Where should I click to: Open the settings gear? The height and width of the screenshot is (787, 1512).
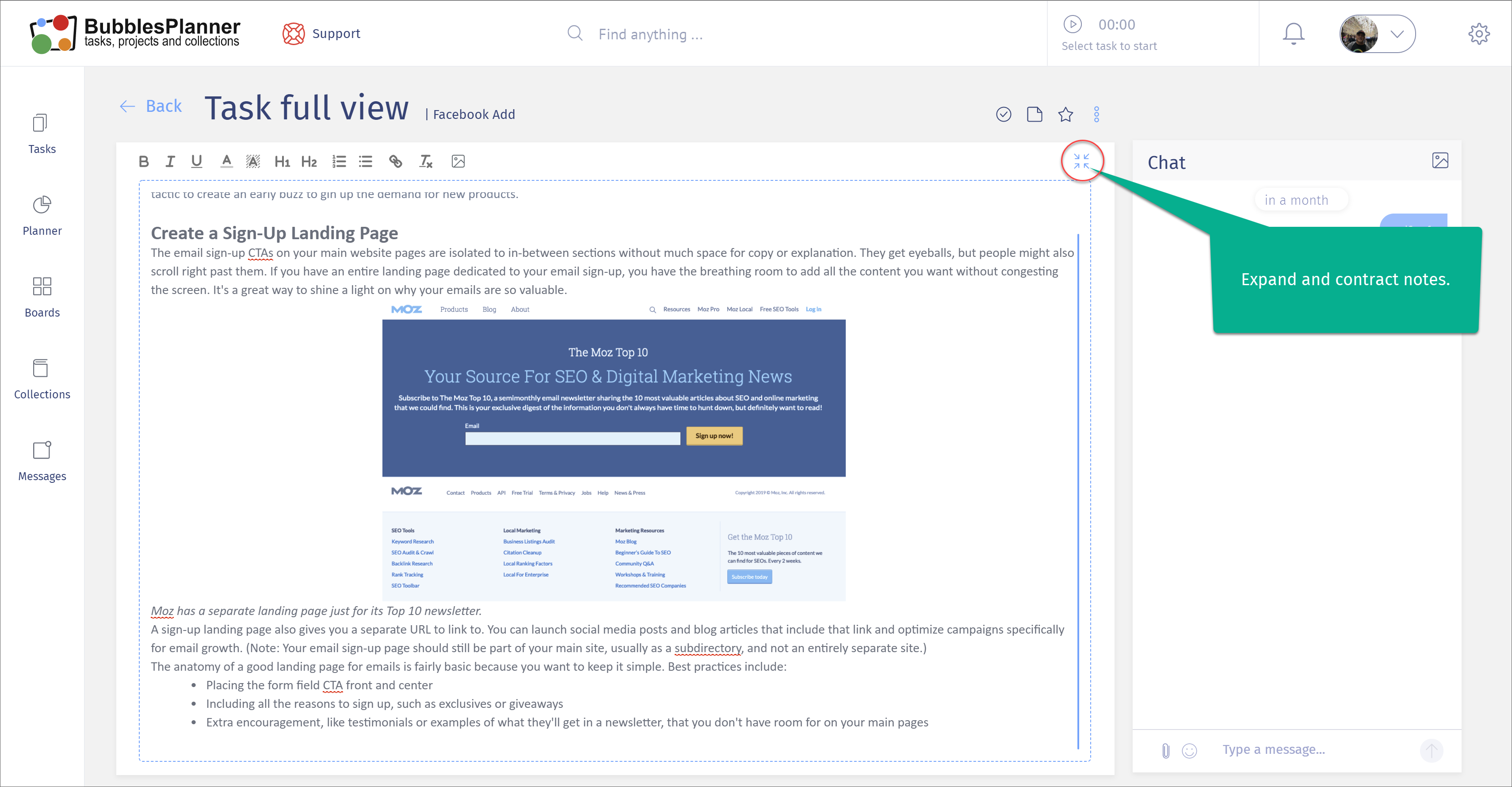pos(1479,34)
